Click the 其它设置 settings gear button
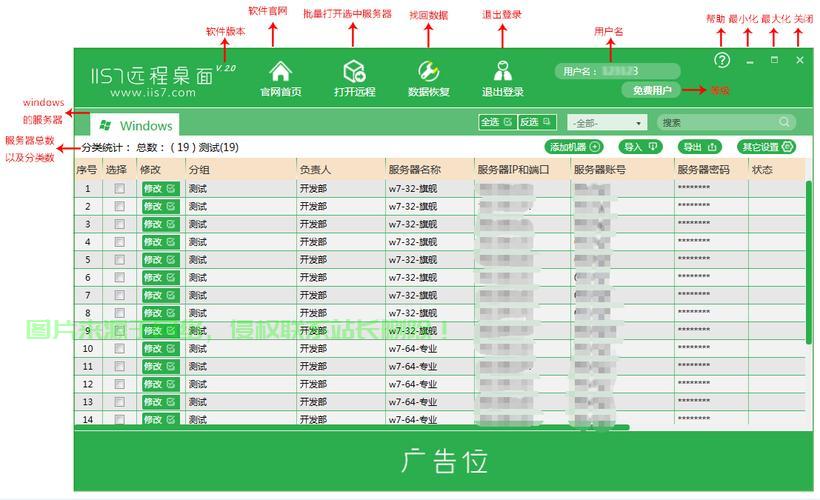Screen dimensions: 820x500 768,147
